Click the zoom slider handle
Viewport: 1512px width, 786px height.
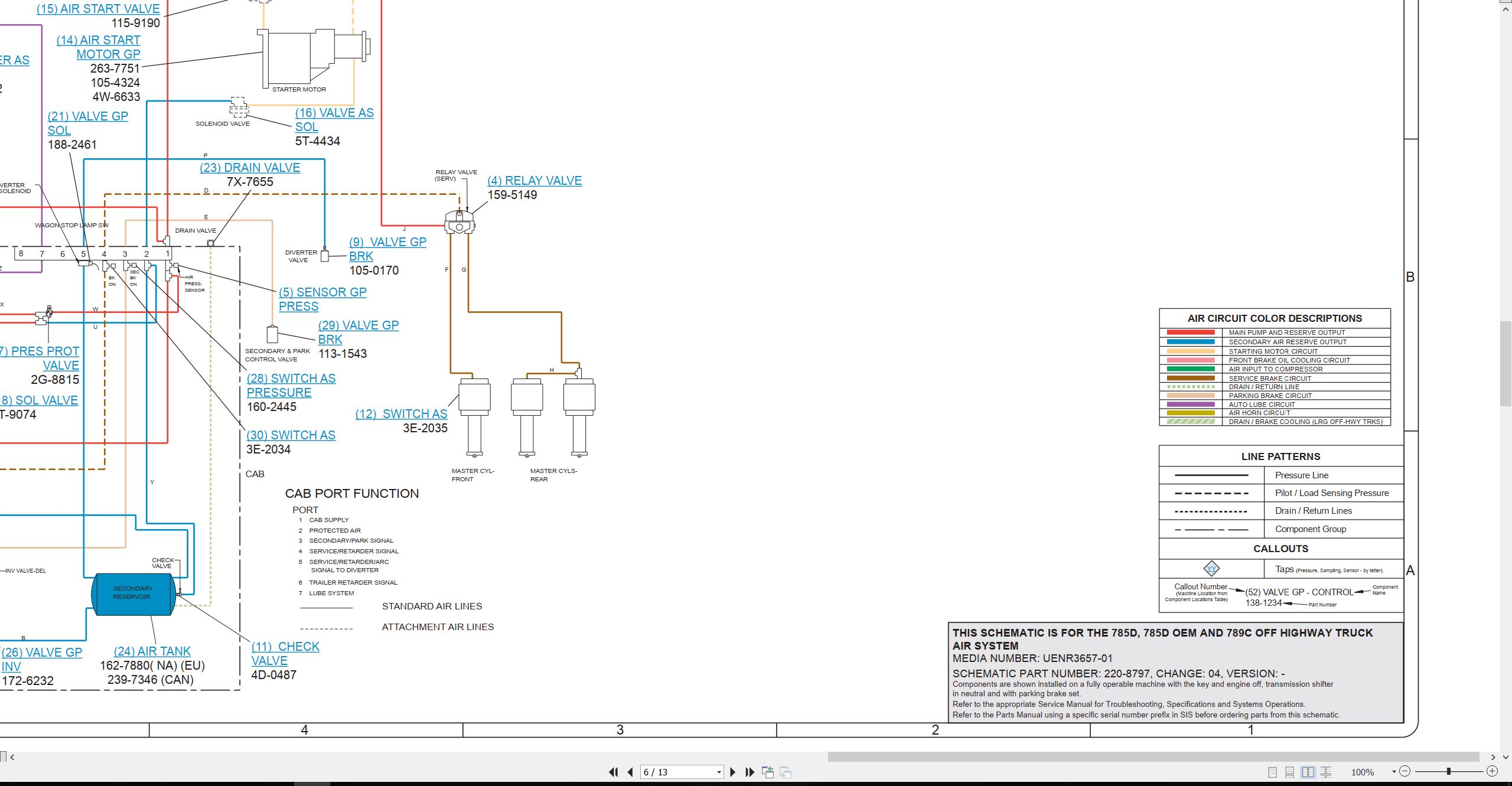point(1448,771)
